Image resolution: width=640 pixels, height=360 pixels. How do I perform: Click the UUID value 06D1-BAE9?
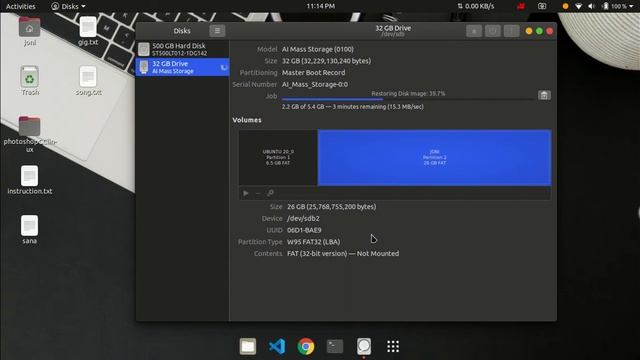tap(304, 230)
